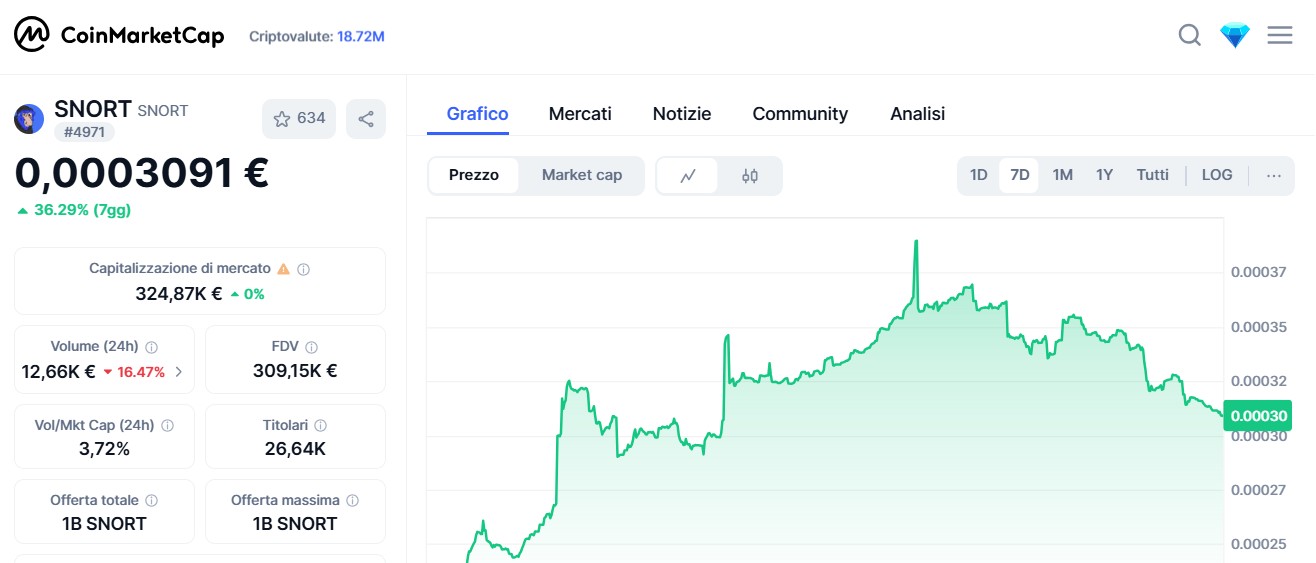Add SNORT to watchlist with star button
Viewport: 1316px width, 563px height.
point(299,119)
